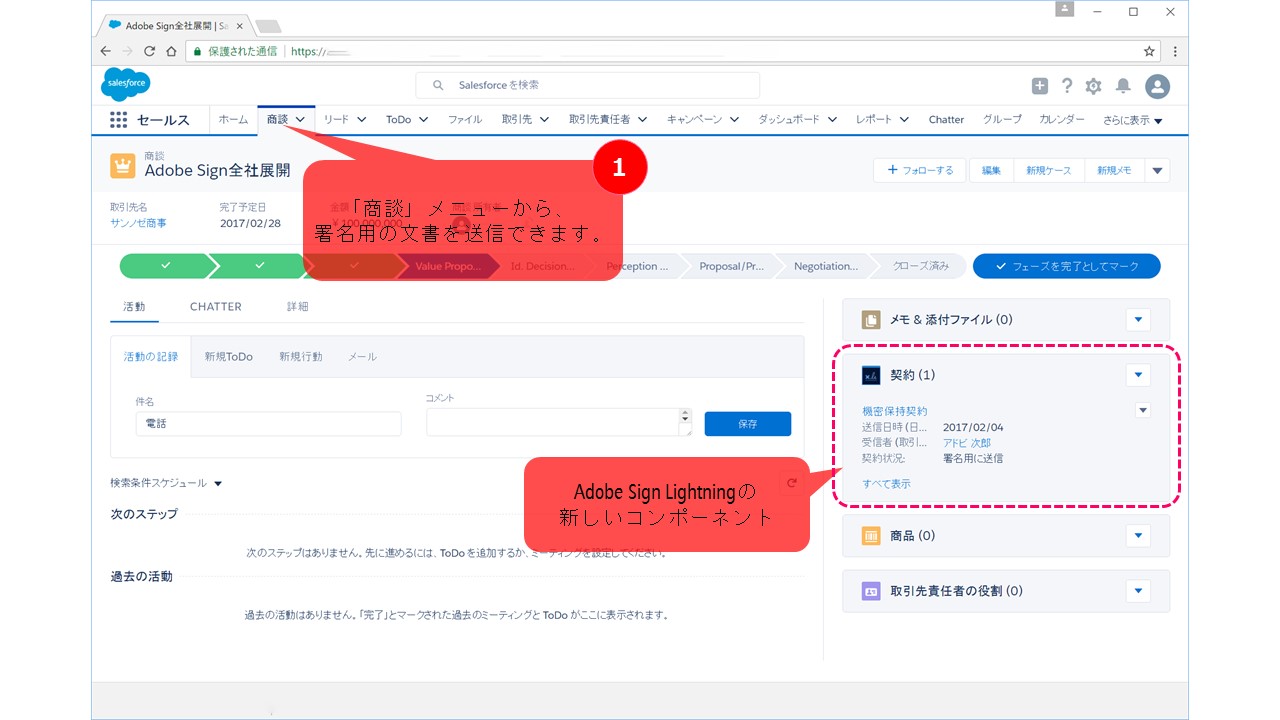Open the グループ tab
The height and width of the screenshot is (720, 1280).
pos(1002,119)
